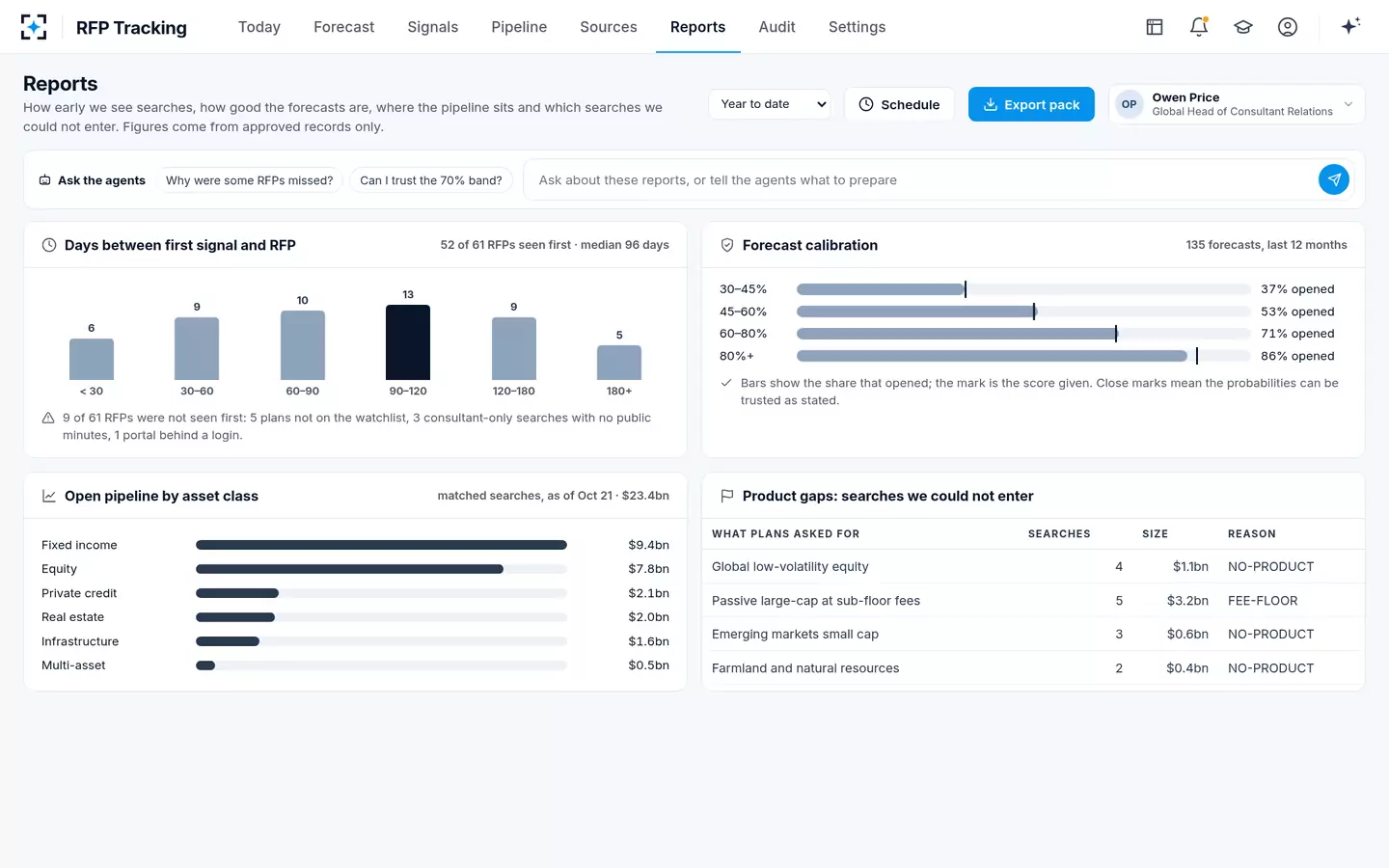The width and height of the screenshot is (1389, 868).
Task: Open the notifications bell
Action: 1199,27
